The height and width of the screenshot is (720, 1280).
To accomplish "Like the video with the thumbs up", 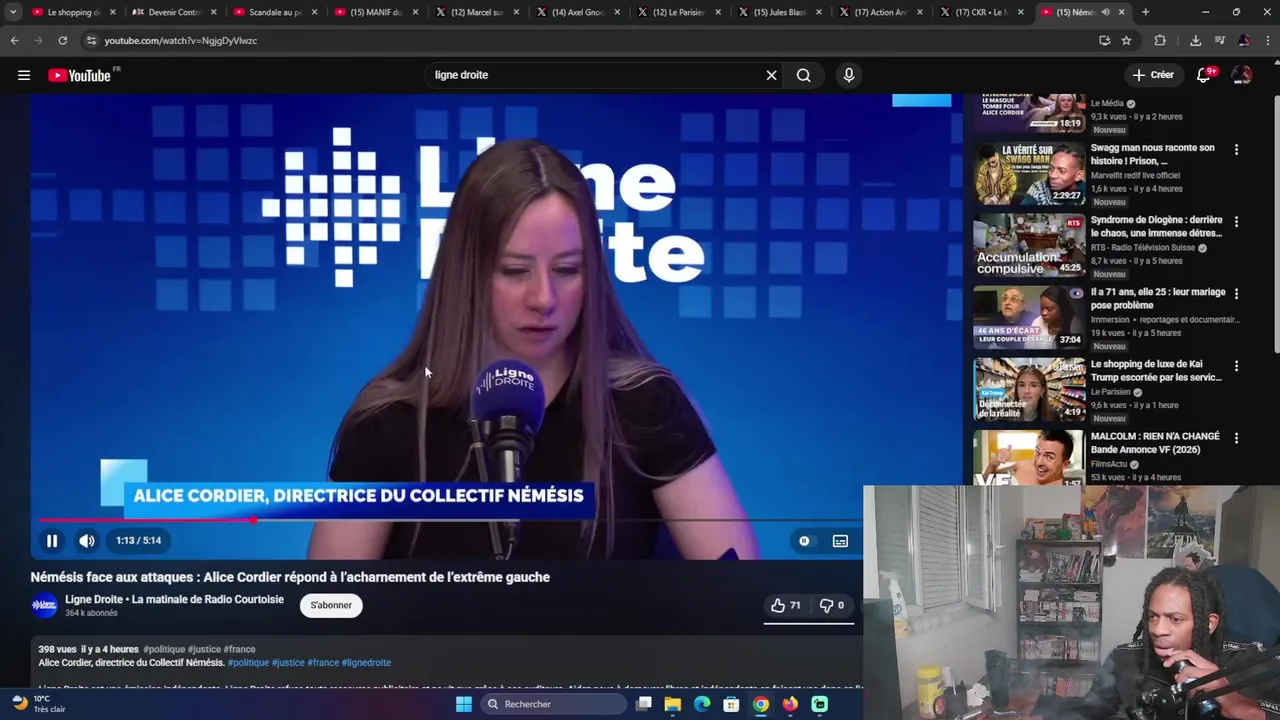I will (x=785, y=605).
